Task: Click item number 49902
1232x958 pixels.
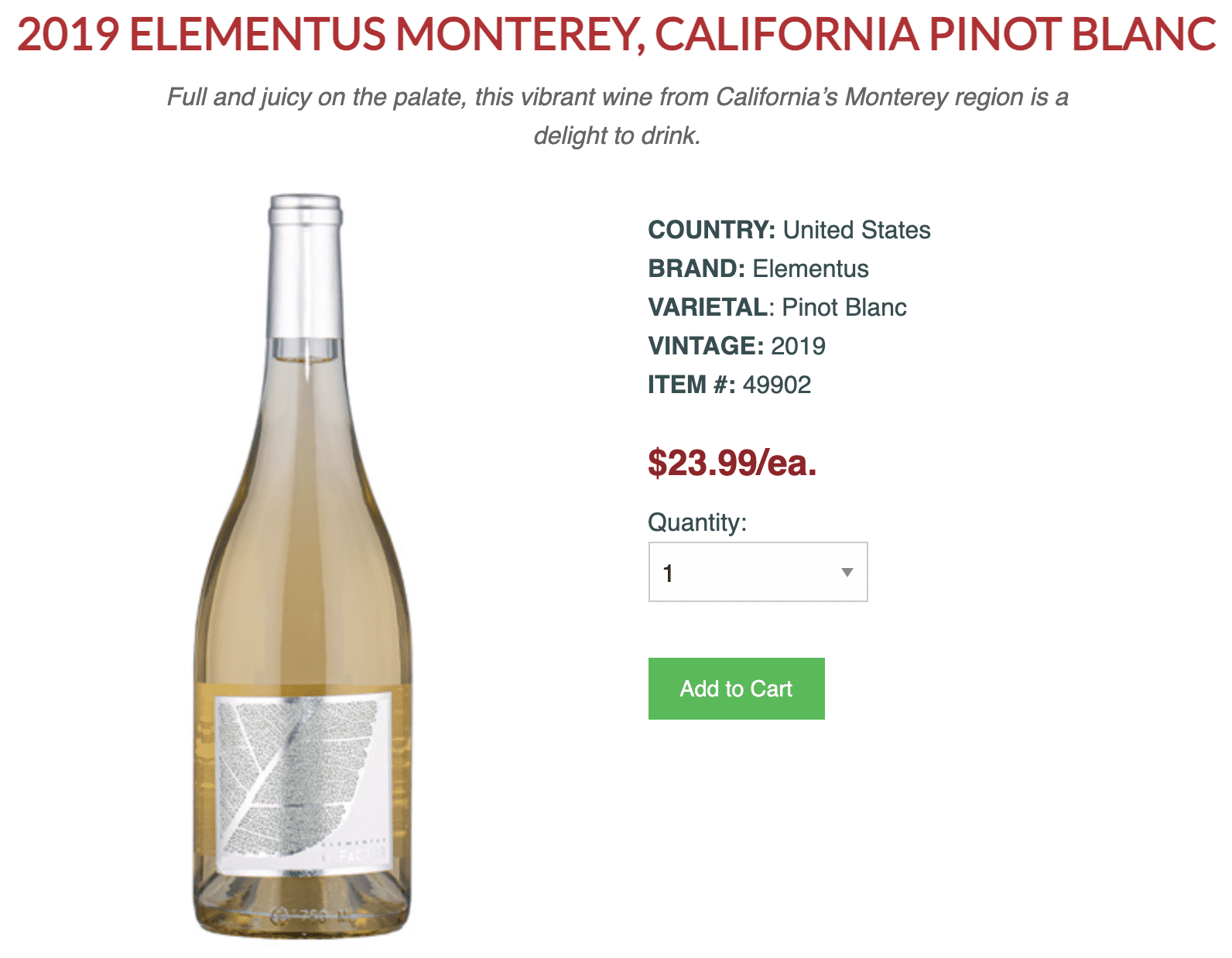Action: (776, 385)
